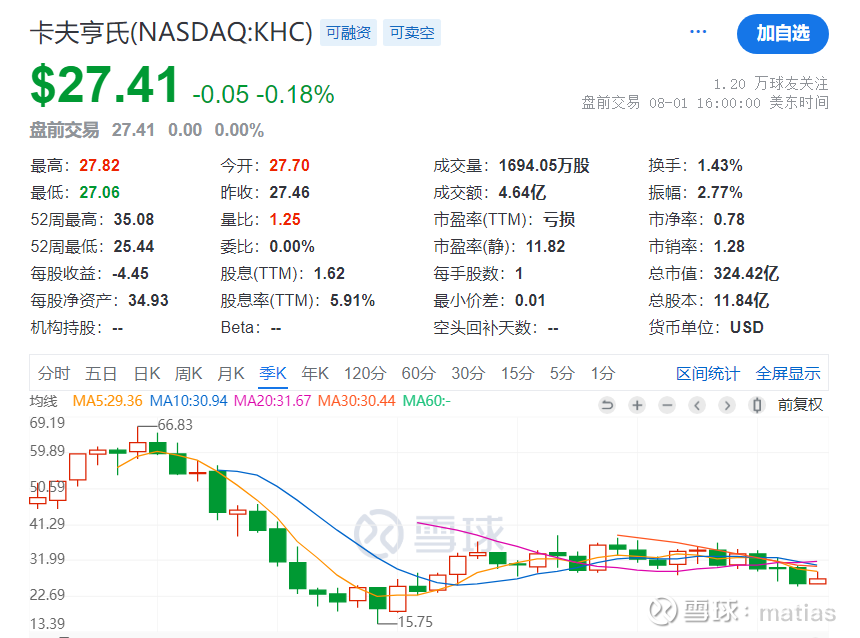Click the 成交额 value 4.64亿
The width and height of the screenshot is (860, 638).
click(x=522, y=193)
